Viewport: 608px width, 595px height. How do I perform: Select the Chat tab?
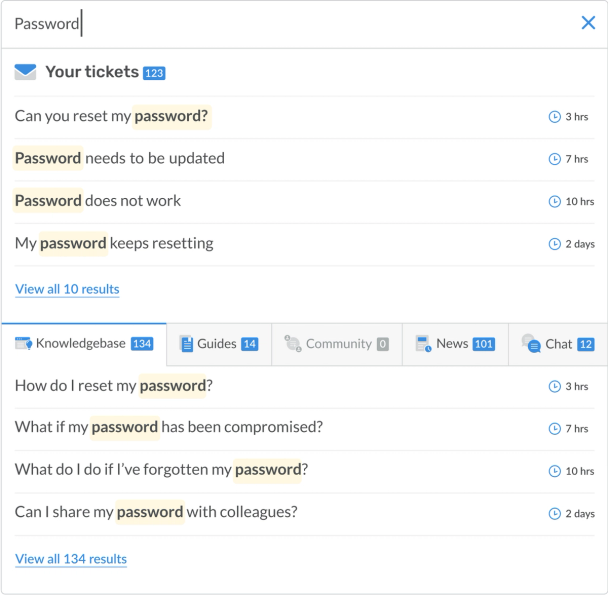point(558,344)
